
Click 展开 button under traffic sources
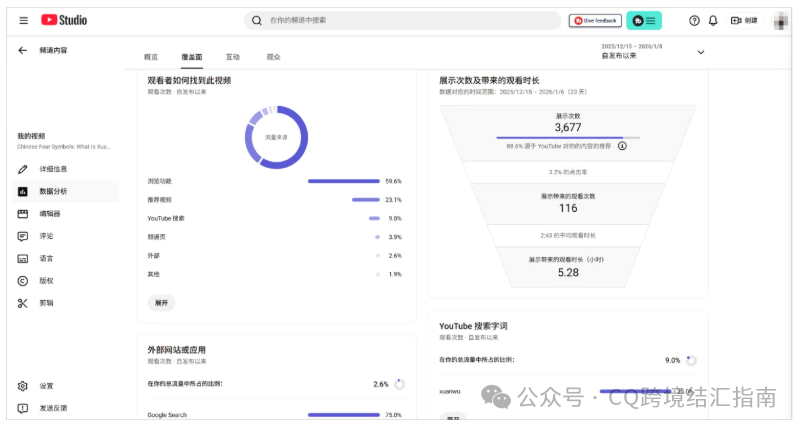tap(162, 303)
